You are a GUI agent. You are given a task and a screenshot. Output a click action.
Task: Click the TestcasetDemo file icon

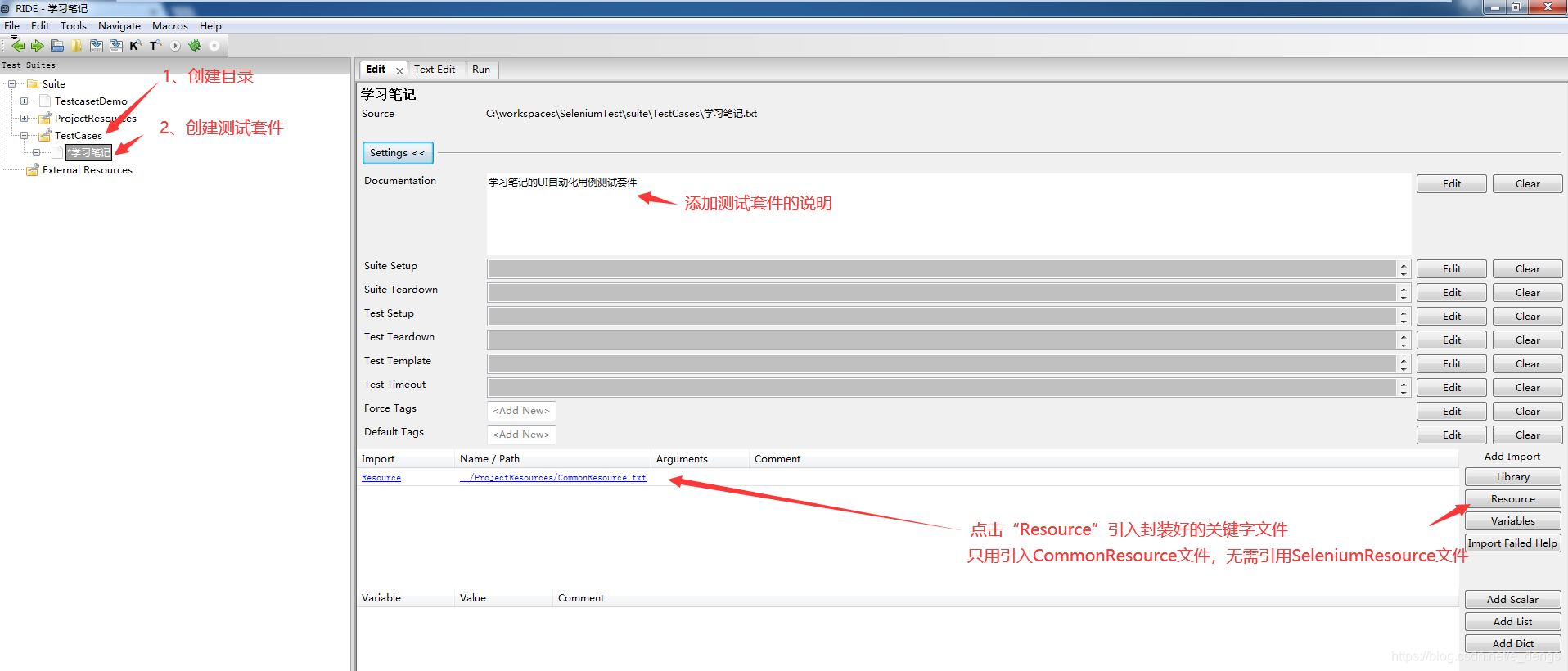45,101
